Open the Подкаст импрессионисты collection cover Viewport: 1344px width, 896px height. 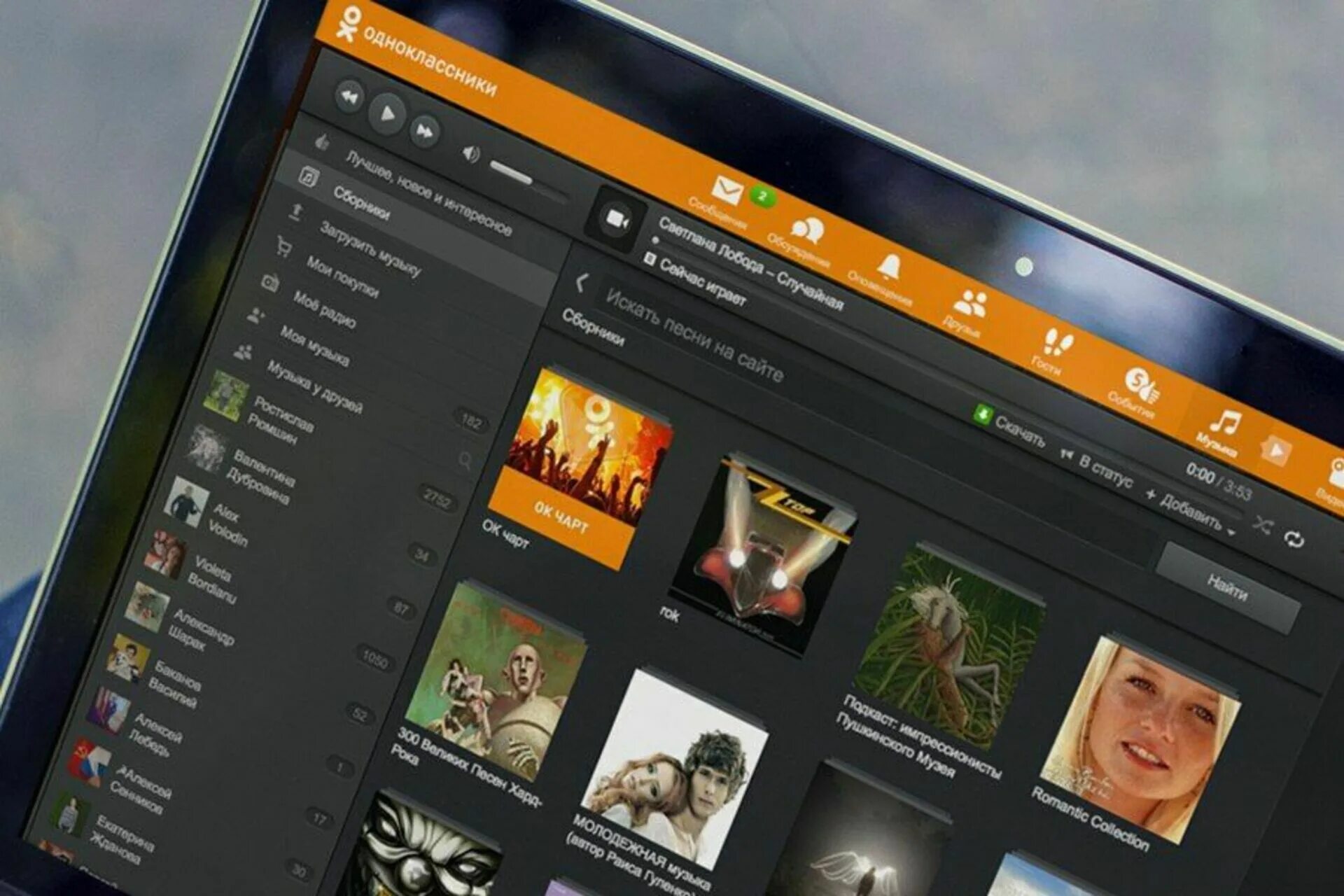pyautogui.click(x=950, y=645)
